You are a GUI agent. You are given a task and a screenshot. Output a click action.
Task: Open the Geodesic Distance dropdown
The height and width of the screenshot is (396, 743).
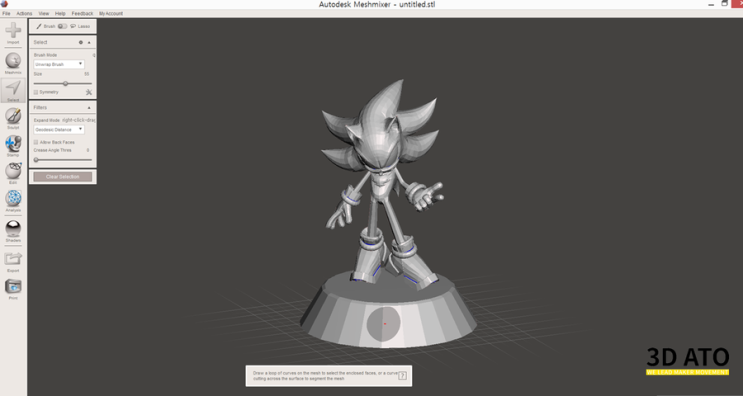[x=59, y=129]
